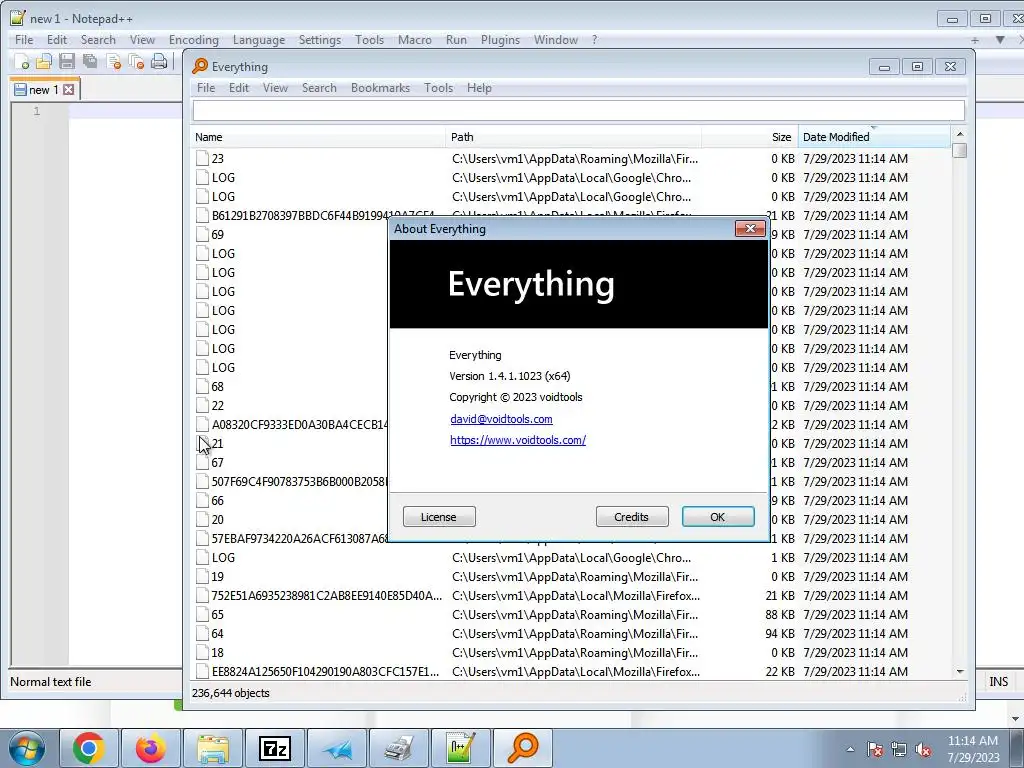Open Everything's View menu
Viewport: 1024px width, 768px height.
pos(275,88)
